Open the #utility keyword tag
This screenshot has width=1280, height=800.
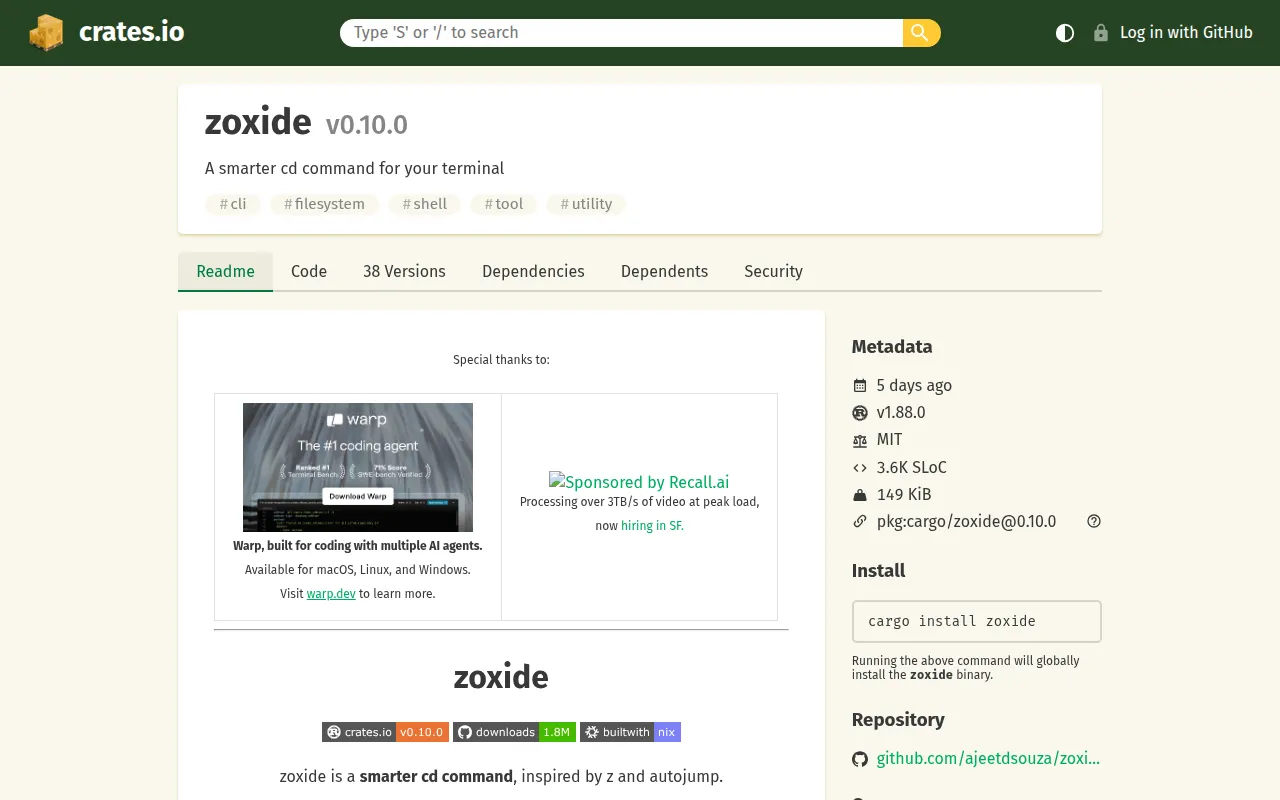pos(586,204)
